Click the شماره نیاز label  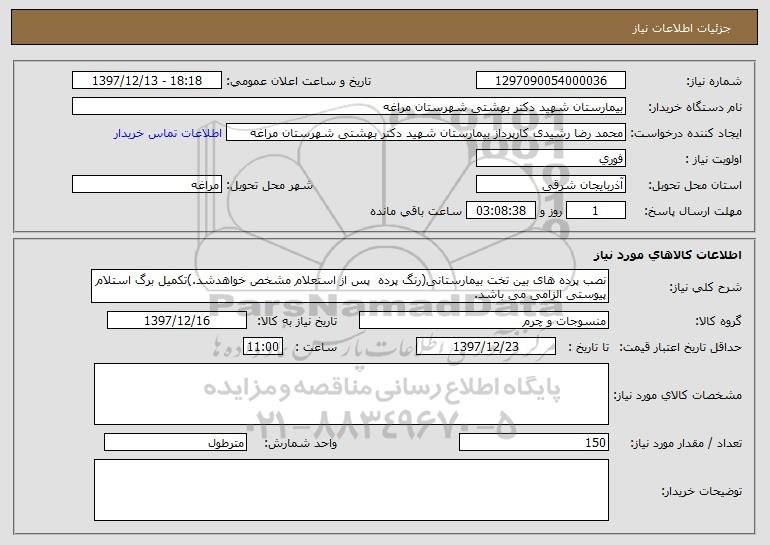714,81
